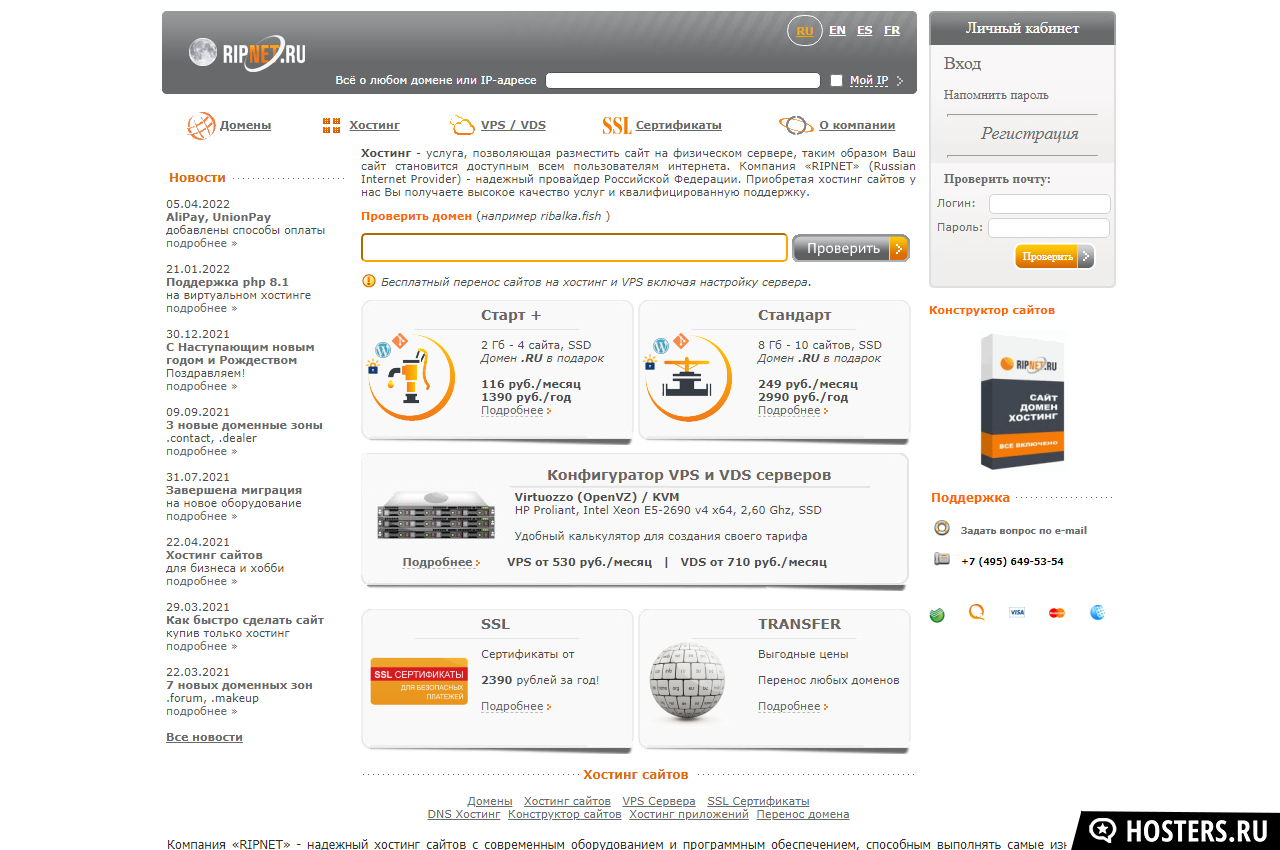Viewport: 1280px width, 850px height.
Task: Click the VISA payment icon
Action: pos(1017,612)
